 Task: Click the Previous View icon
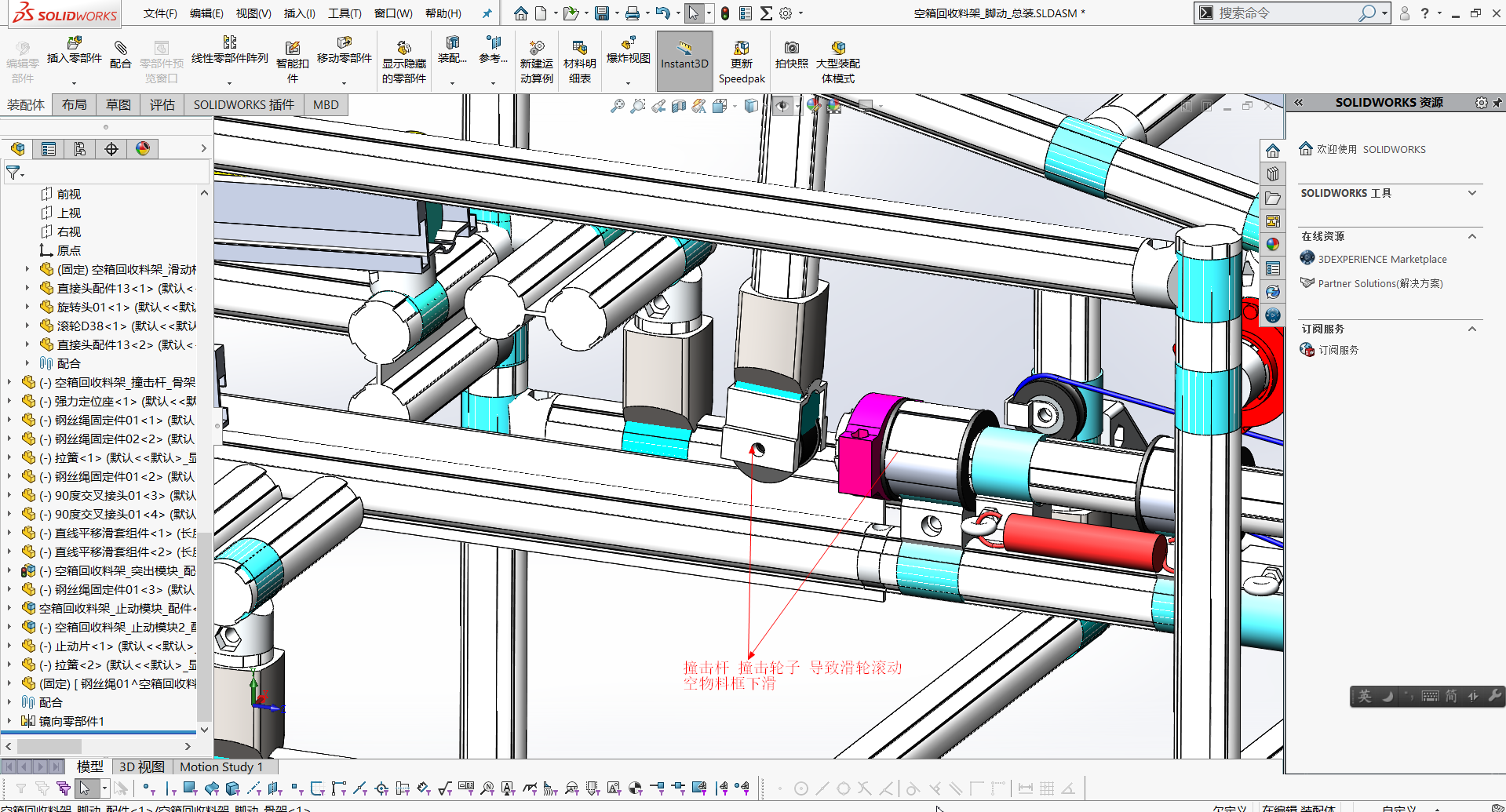(x=658, y=106)
